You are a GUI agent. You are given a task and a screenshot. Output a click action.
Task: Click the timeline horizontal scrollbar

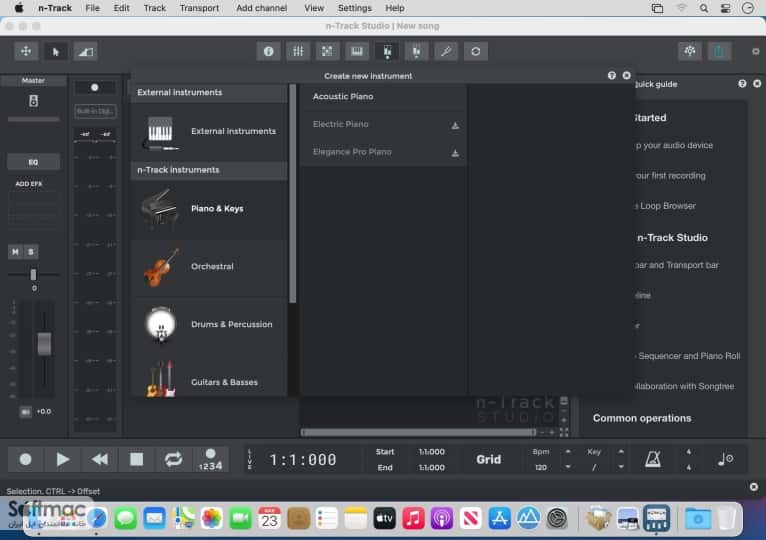[x=419, y=432]
